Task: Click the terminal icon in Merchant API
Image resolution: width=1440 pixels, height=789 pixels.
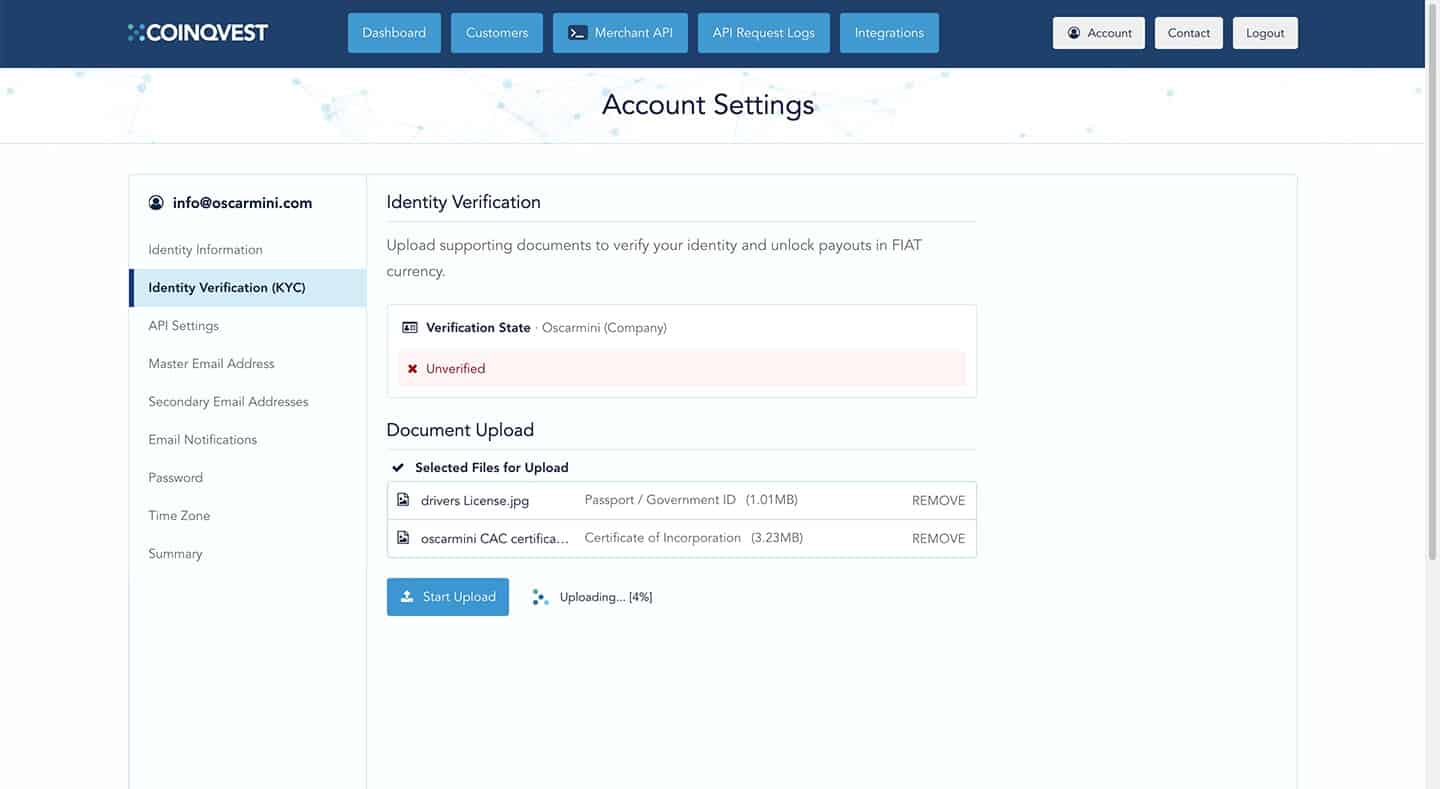Action: pyautogui.click(x=577, y=33)
